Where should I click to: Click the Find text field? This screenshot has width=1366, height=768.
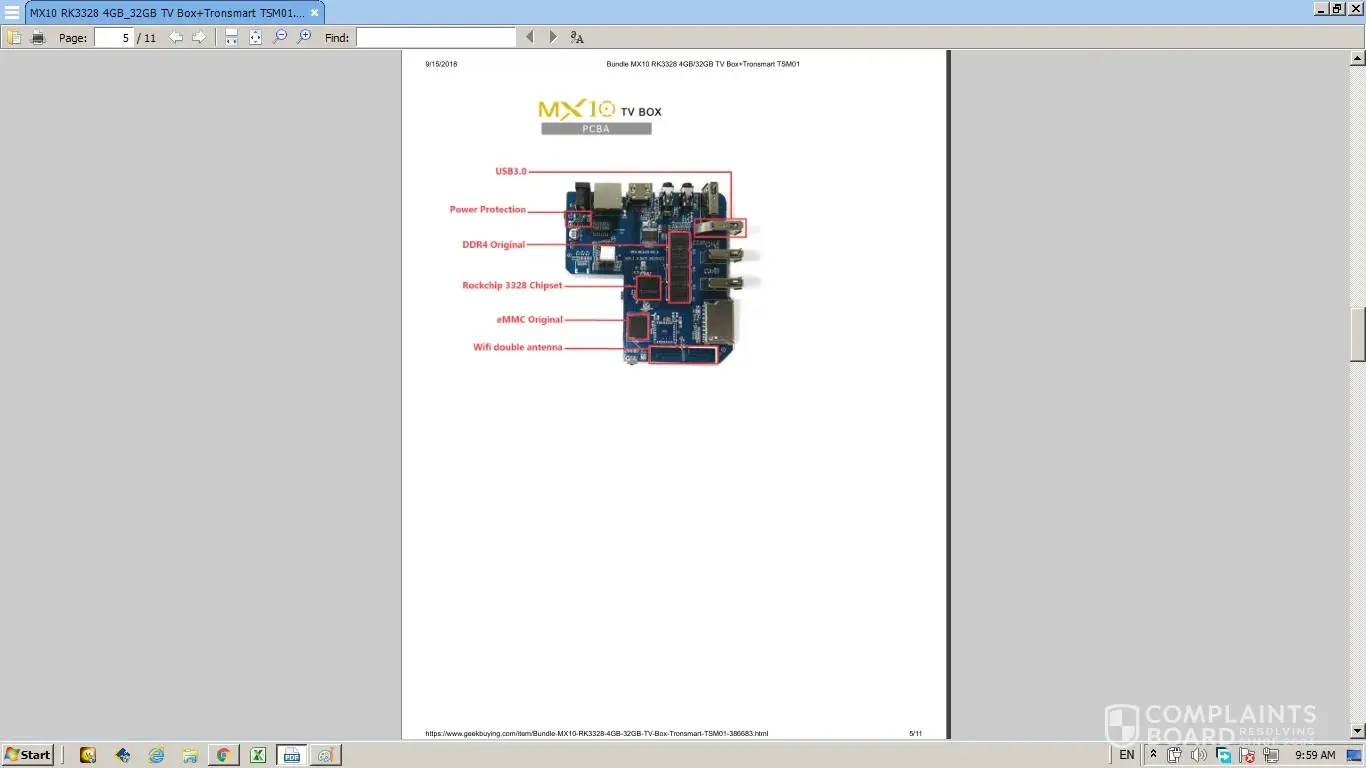click(x=436, y=38)
